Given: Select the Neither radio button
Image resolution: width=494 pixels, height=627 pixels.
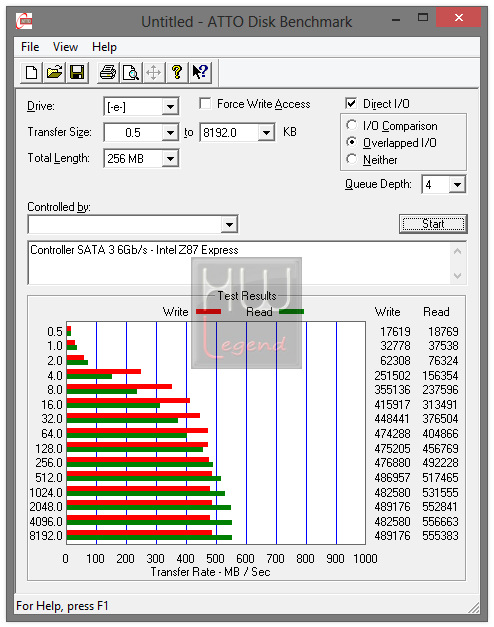Looking at the screenshot, I should [352, 159].
